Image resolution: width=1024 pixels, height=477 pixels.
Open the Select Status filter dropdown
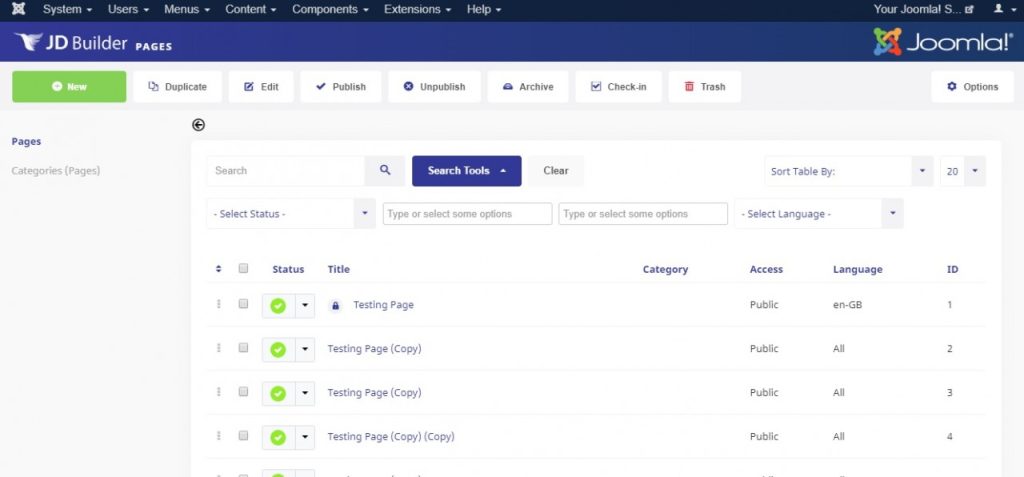291,214
